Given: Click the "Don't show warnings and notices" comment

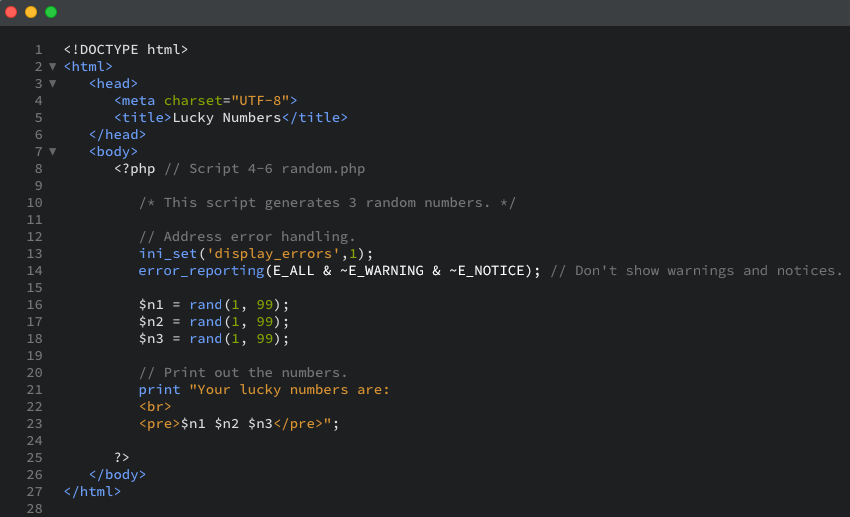Looking at the screenshot, I should click(697, 270).
